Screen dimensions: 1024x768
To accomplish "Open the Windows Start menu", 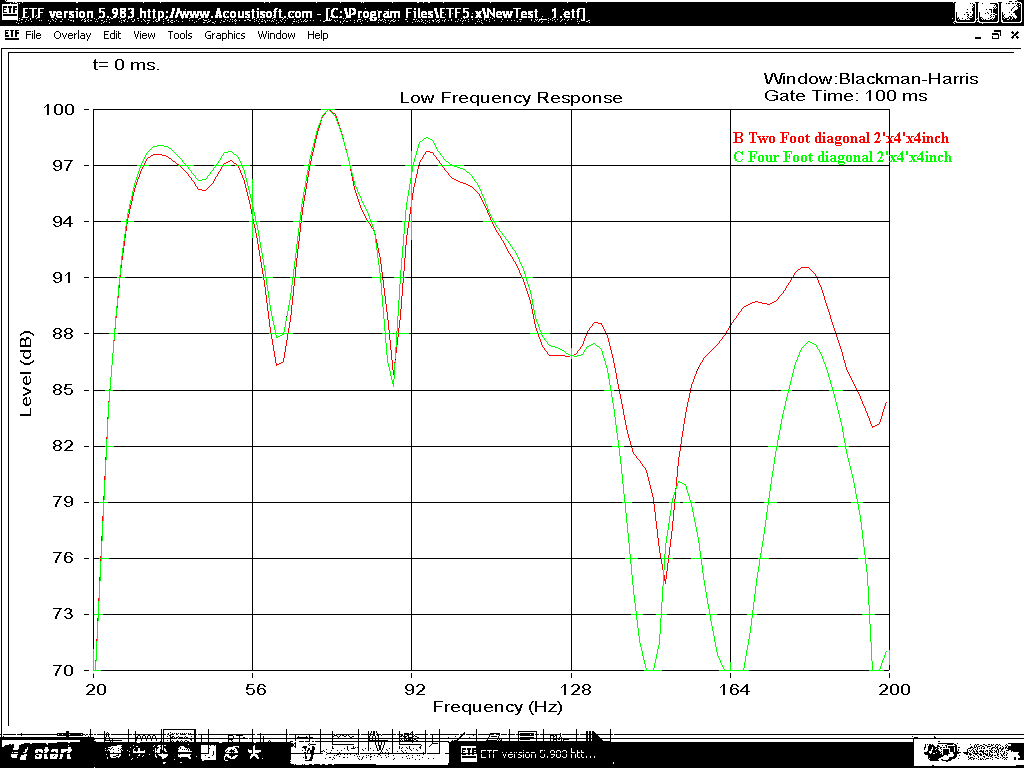I will pos(42,753).
